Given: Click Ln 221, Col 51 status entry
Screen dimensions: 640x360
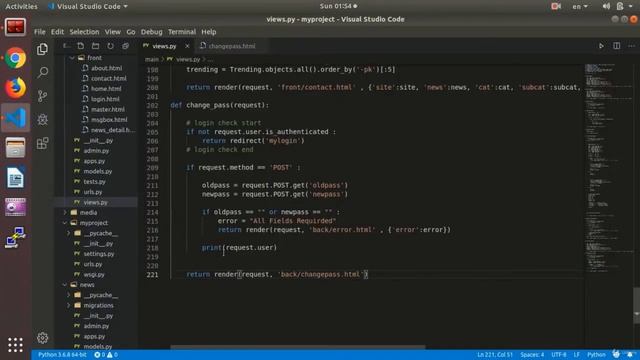Looking at the screenshot, I should tap(495, 355).
